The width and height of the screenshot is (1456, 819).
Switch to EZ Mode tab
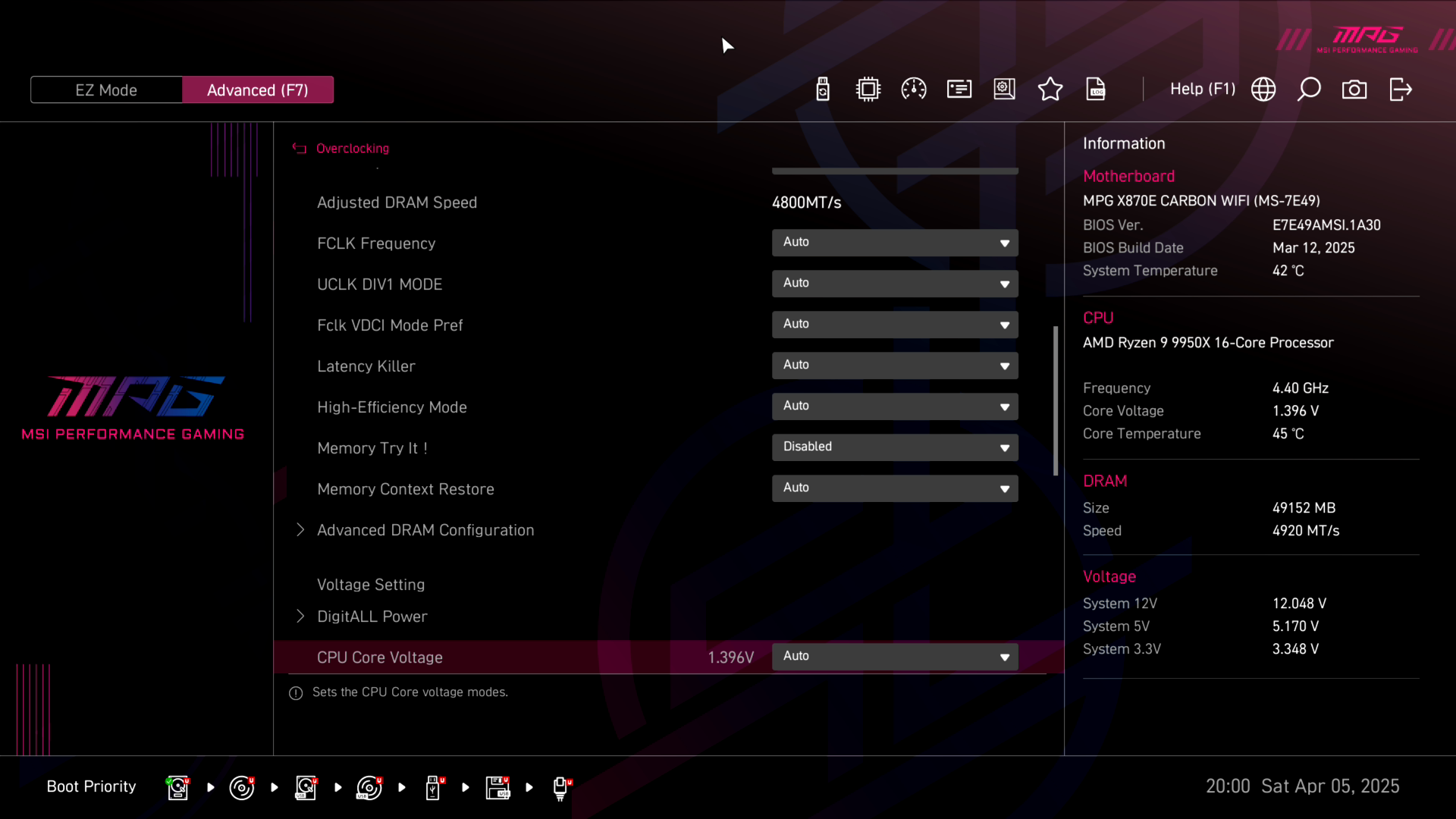click(x=106, y=89)
